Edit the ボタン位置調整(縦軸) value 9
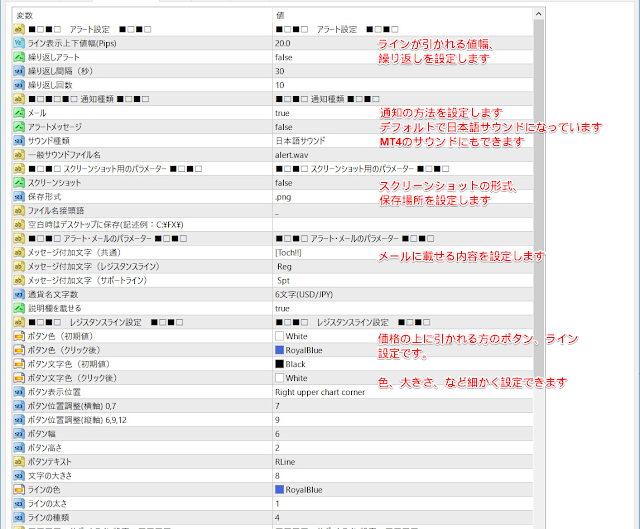640x529 pixels. [x=277, y=420]
